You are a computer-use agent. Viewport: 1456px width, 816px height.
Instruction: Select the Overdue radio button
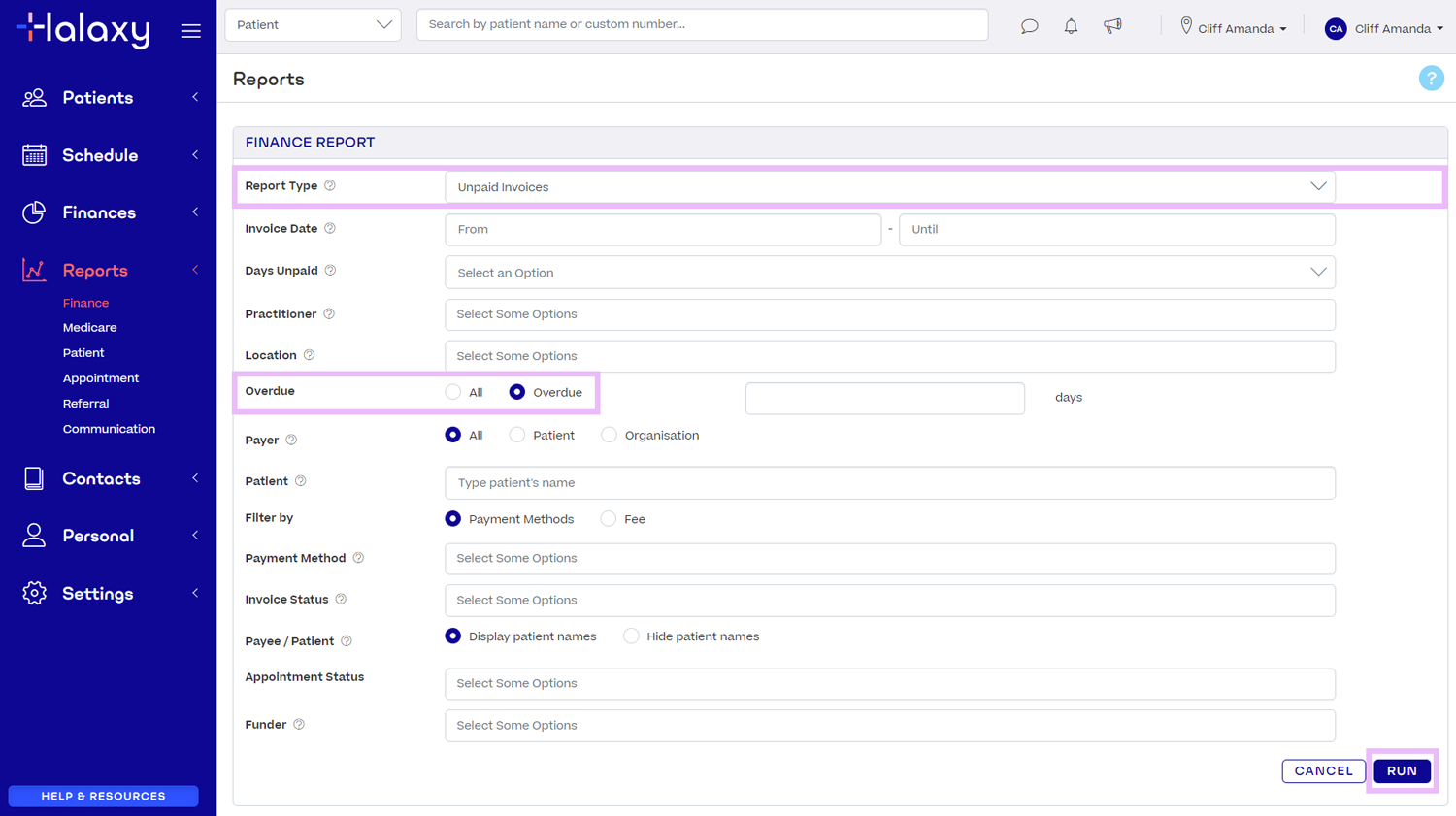[x=517, y=391]
